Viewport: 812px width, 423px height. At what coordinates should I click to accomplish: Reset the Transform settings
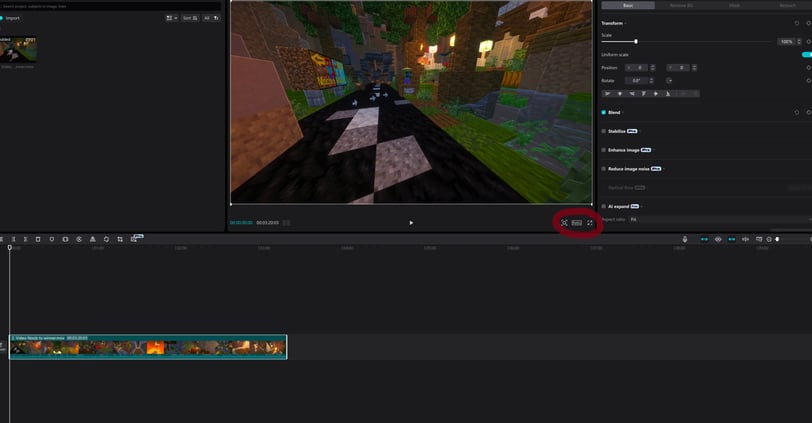[x=797, y=23]
